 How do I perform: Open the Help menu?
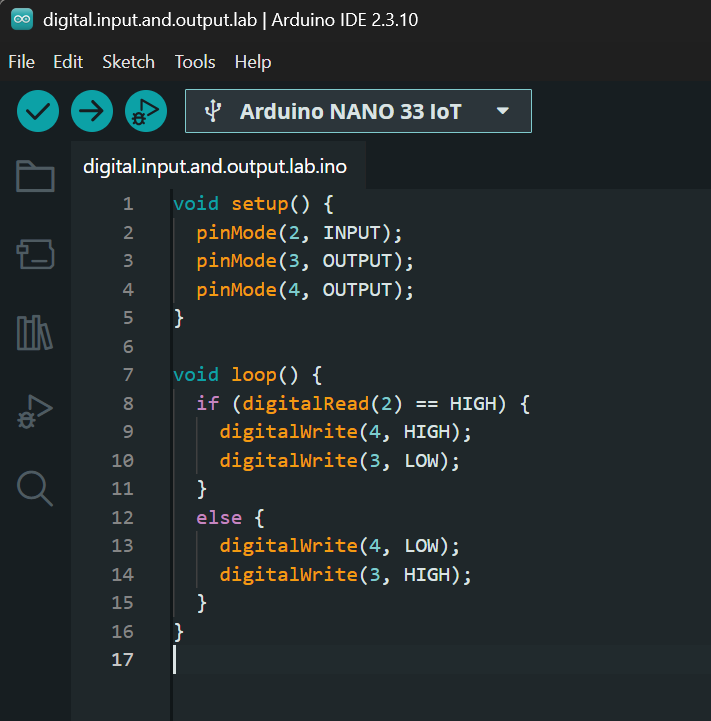(253, 62)
